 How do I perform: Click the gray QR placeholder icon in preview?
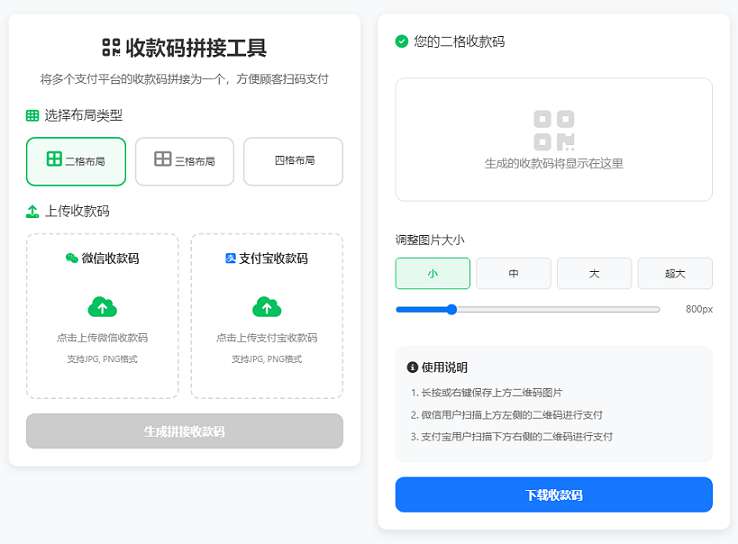[x=554, y=130]
